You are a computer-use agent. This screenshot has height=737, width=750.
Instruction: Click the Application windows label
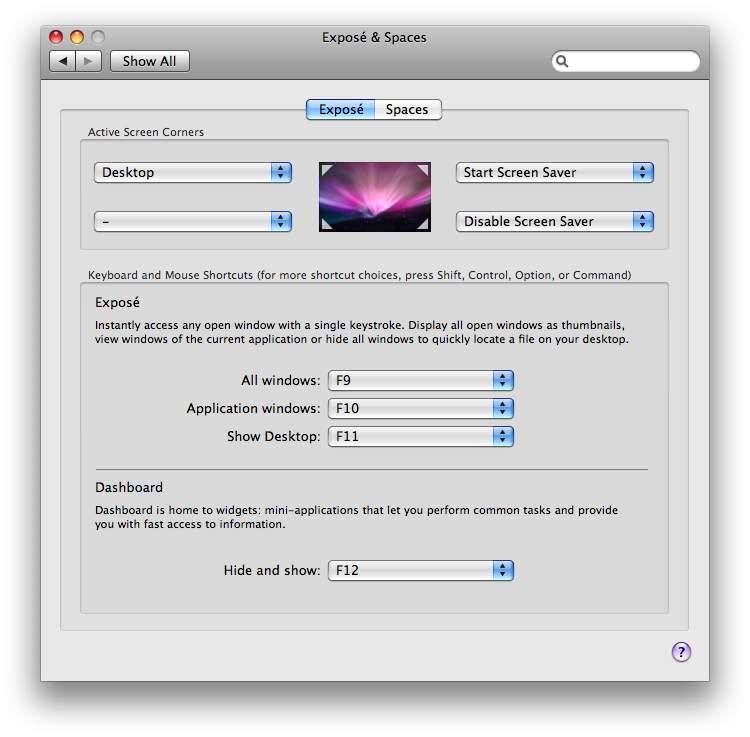tap(254, 408)
